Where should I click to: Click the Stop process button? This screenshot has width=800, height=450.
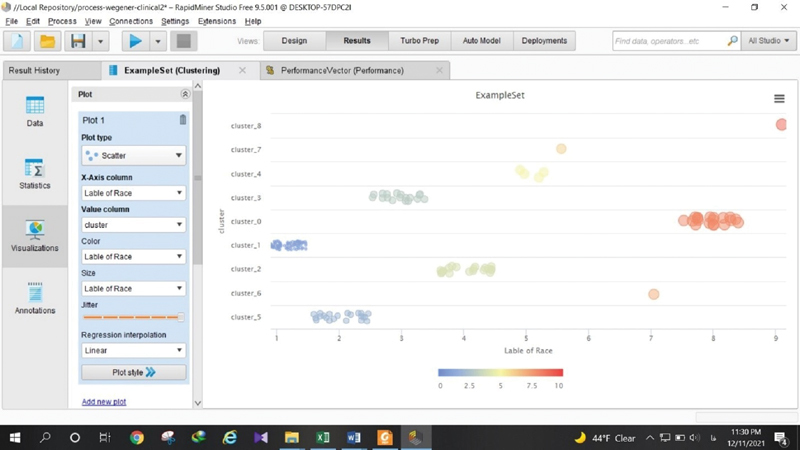(x=183, y=41)
